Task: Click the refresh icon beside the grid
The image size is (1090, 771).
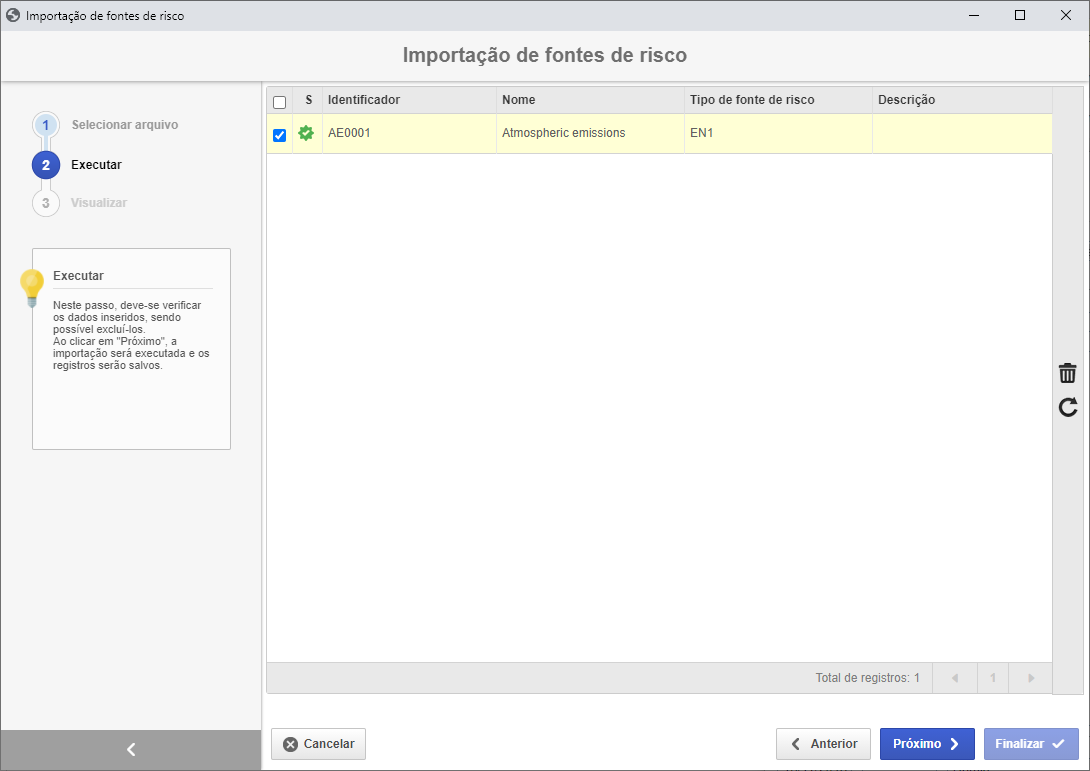Action: pyautogui.click(x=1068, y=407)
